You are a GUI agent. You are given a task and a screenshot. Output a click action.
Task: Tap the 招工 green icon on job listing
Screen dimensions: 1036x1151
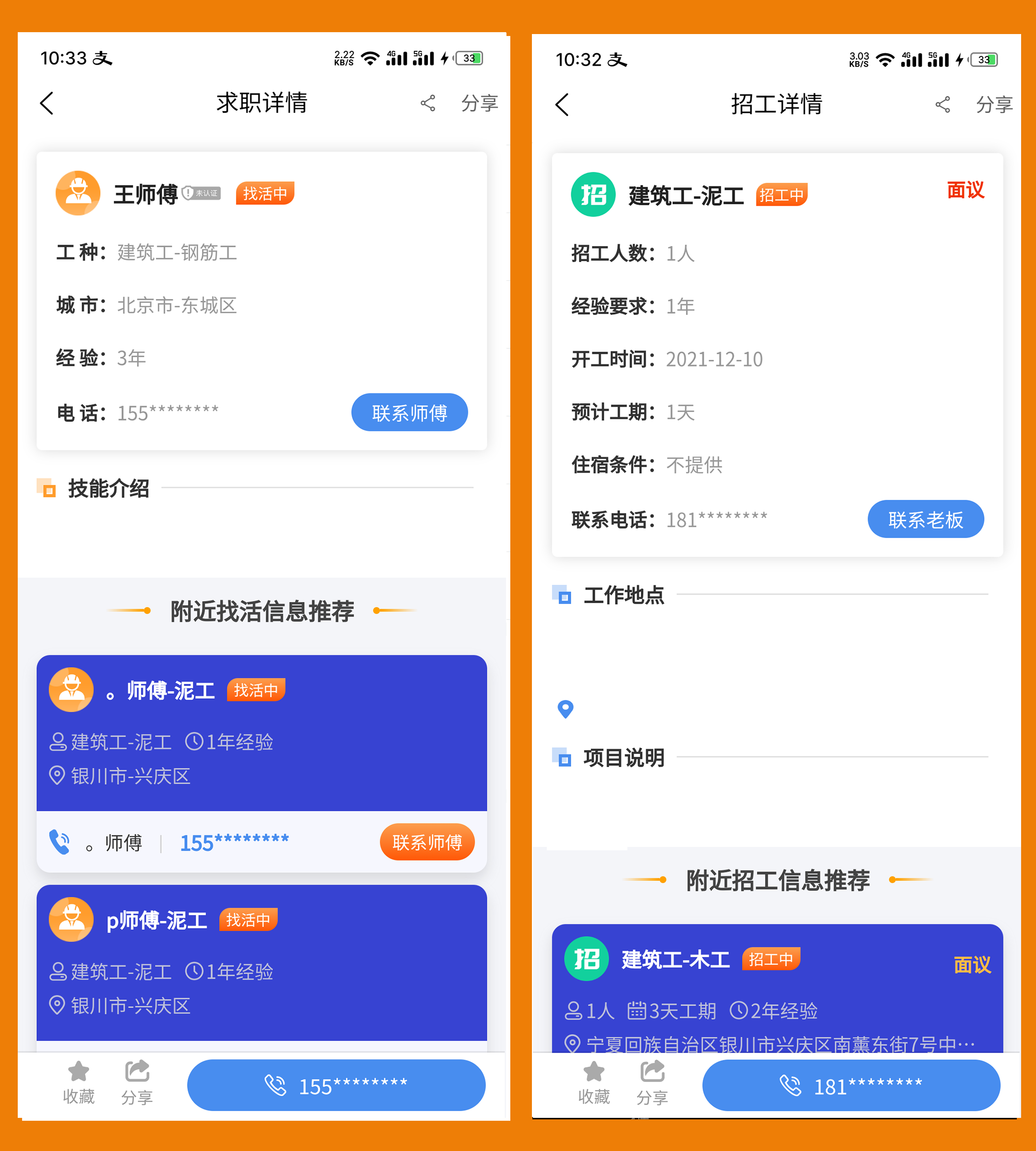tap(592, 193)
